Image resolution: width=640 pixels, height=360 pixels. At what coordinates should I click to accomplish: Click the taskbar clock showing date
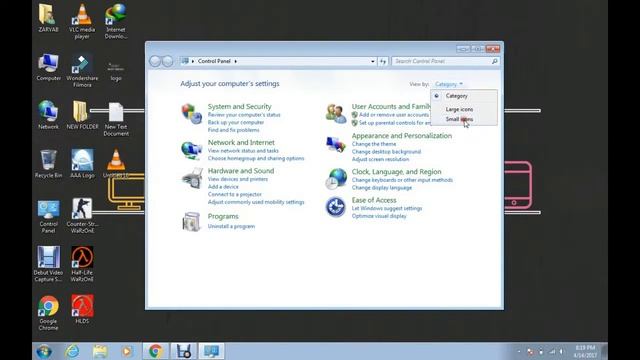tap(585, 351)
